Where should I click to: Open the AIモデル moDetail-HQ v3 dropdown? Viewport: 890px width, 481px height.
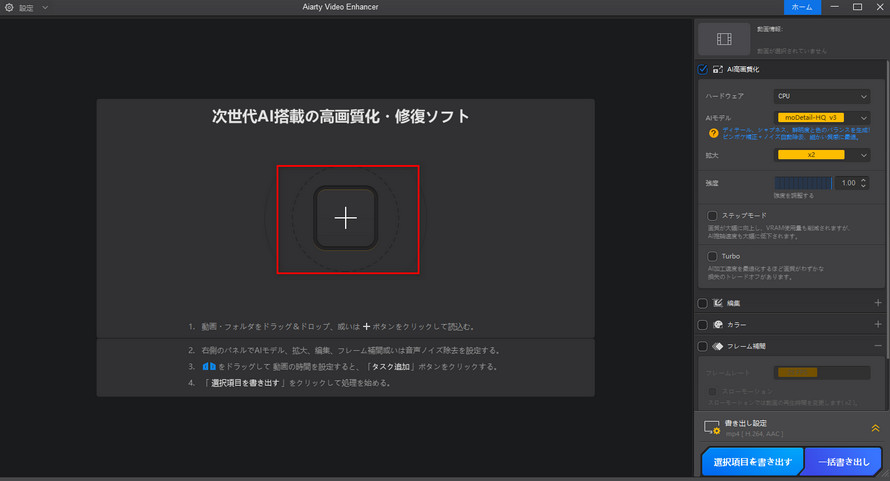(822, 118)
